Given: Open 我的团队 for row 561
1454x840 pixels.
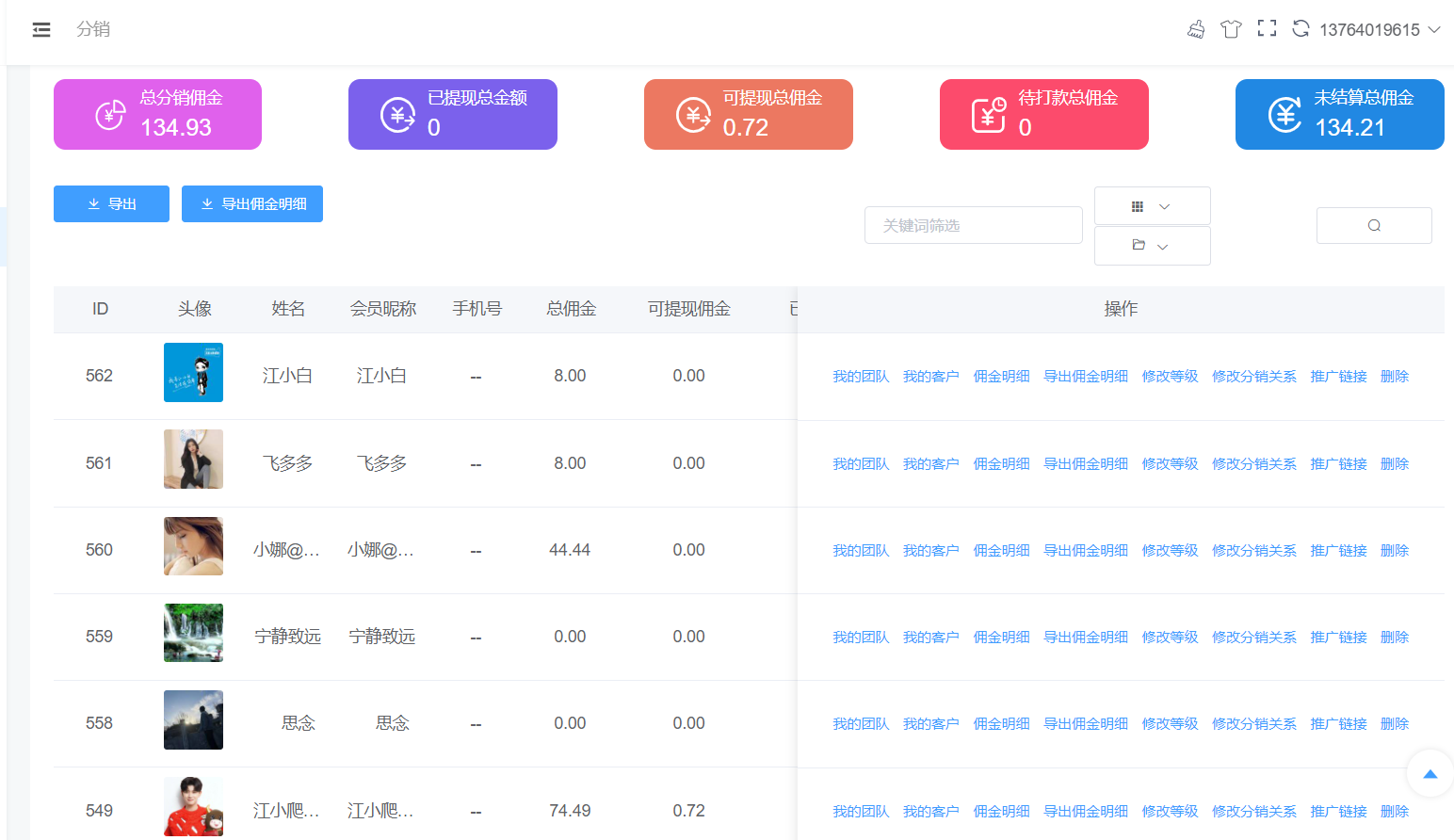Looking at the screenshot, I should 861,464.
